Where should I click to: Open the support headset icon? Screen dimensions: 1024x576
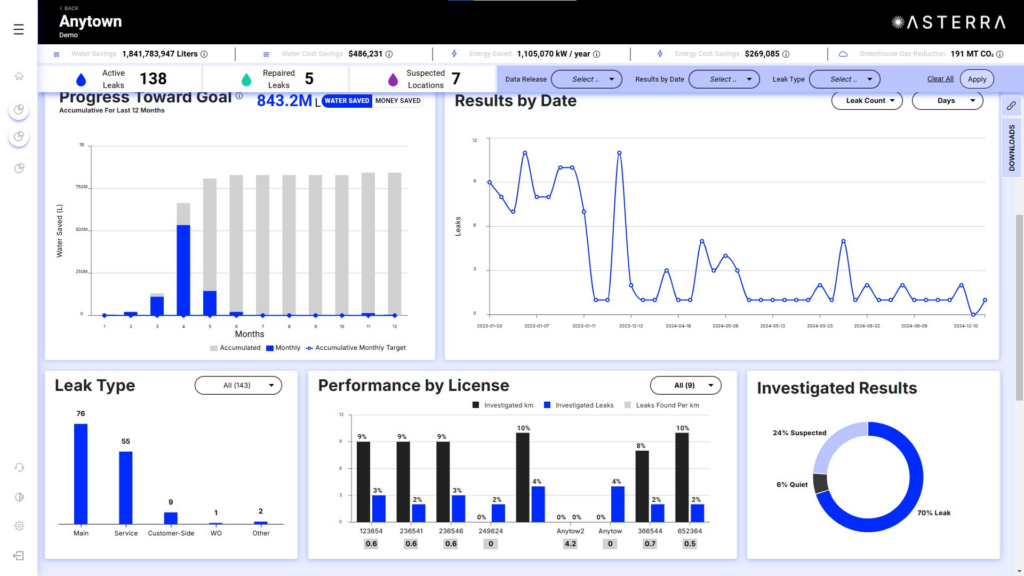click(19, 467)
